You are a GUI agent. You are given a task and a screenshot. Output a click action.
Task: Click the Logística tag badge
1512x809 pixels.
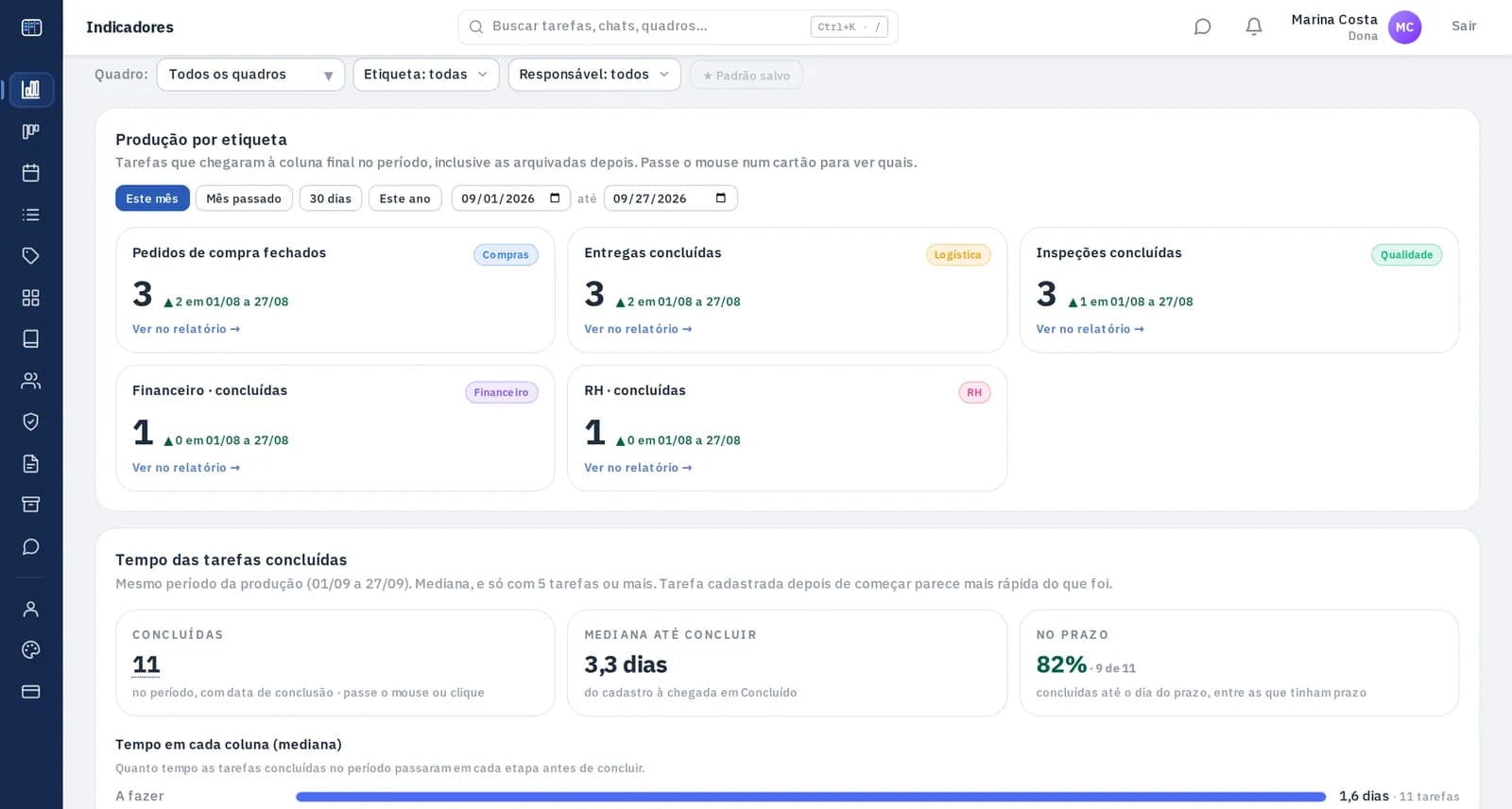point(958,255)
